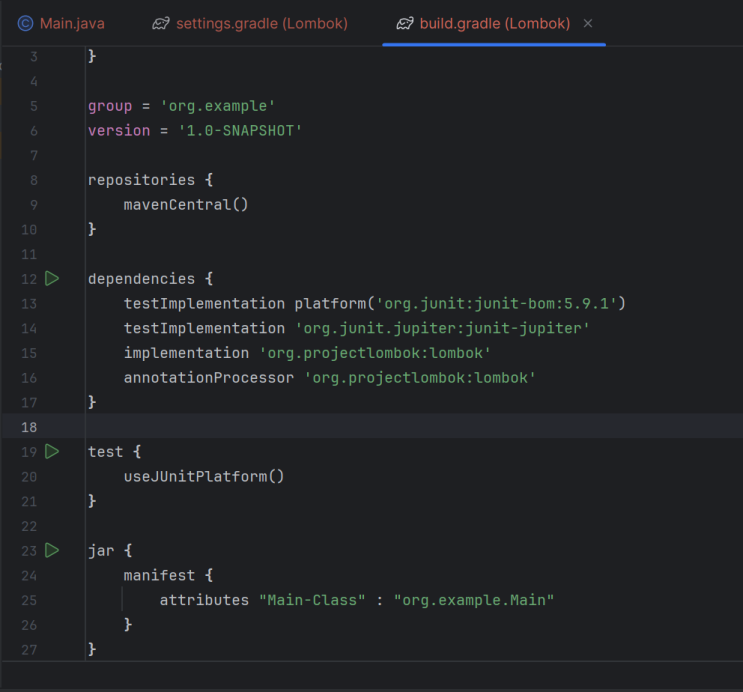Click the Java class icon on Main.java tab
The height and width of the screenshot is (692, 743).
point(26,23)
